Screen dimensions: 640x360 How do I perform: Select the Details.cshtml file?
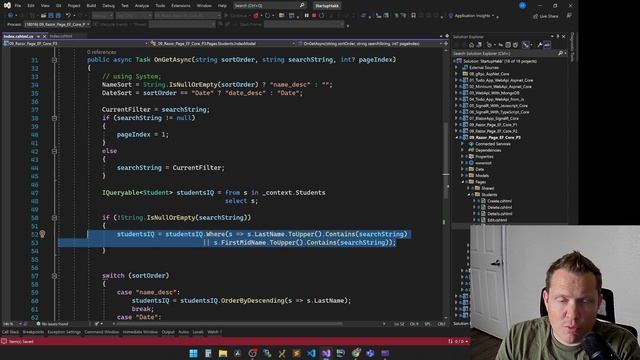(500, 214)
